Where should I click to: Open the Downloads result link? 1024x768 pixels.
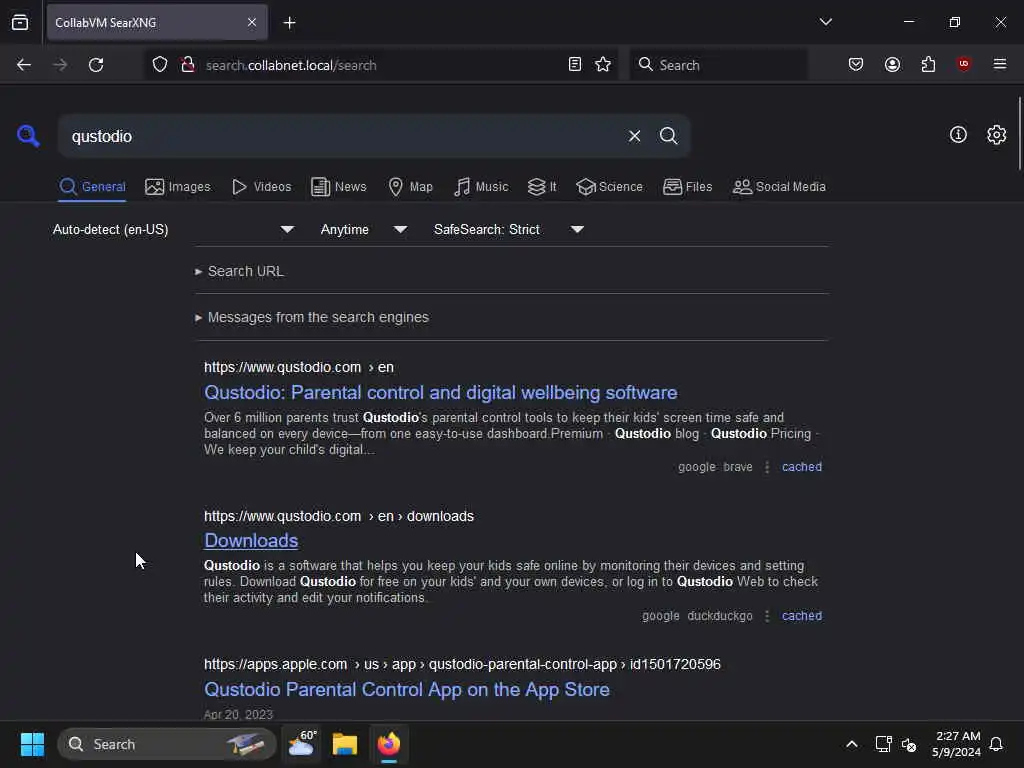click(x=251, y=541)
